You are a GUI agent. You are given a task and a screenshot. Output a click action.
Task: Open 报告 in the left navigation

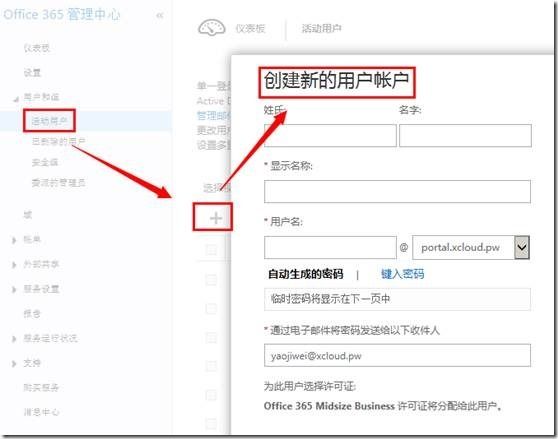[32, 313]
